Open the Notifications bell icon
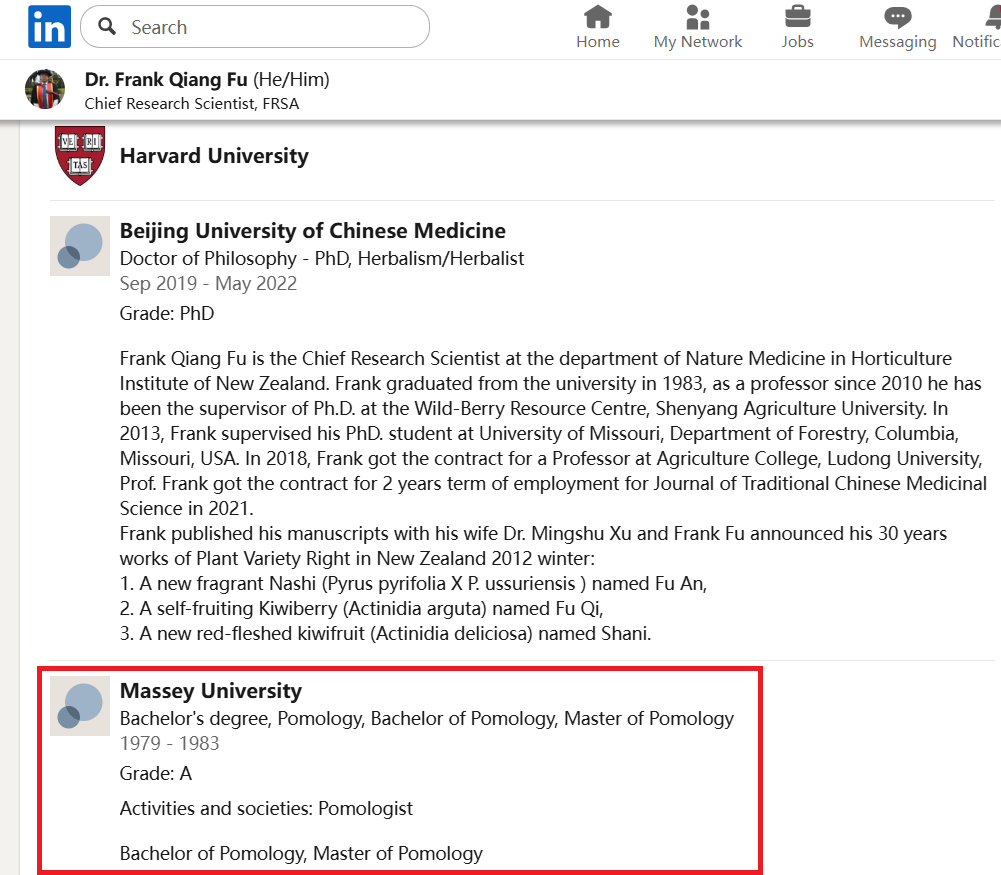Image resolution: width=1001 pixels, height=875 pixels. [x=993, y=17]
